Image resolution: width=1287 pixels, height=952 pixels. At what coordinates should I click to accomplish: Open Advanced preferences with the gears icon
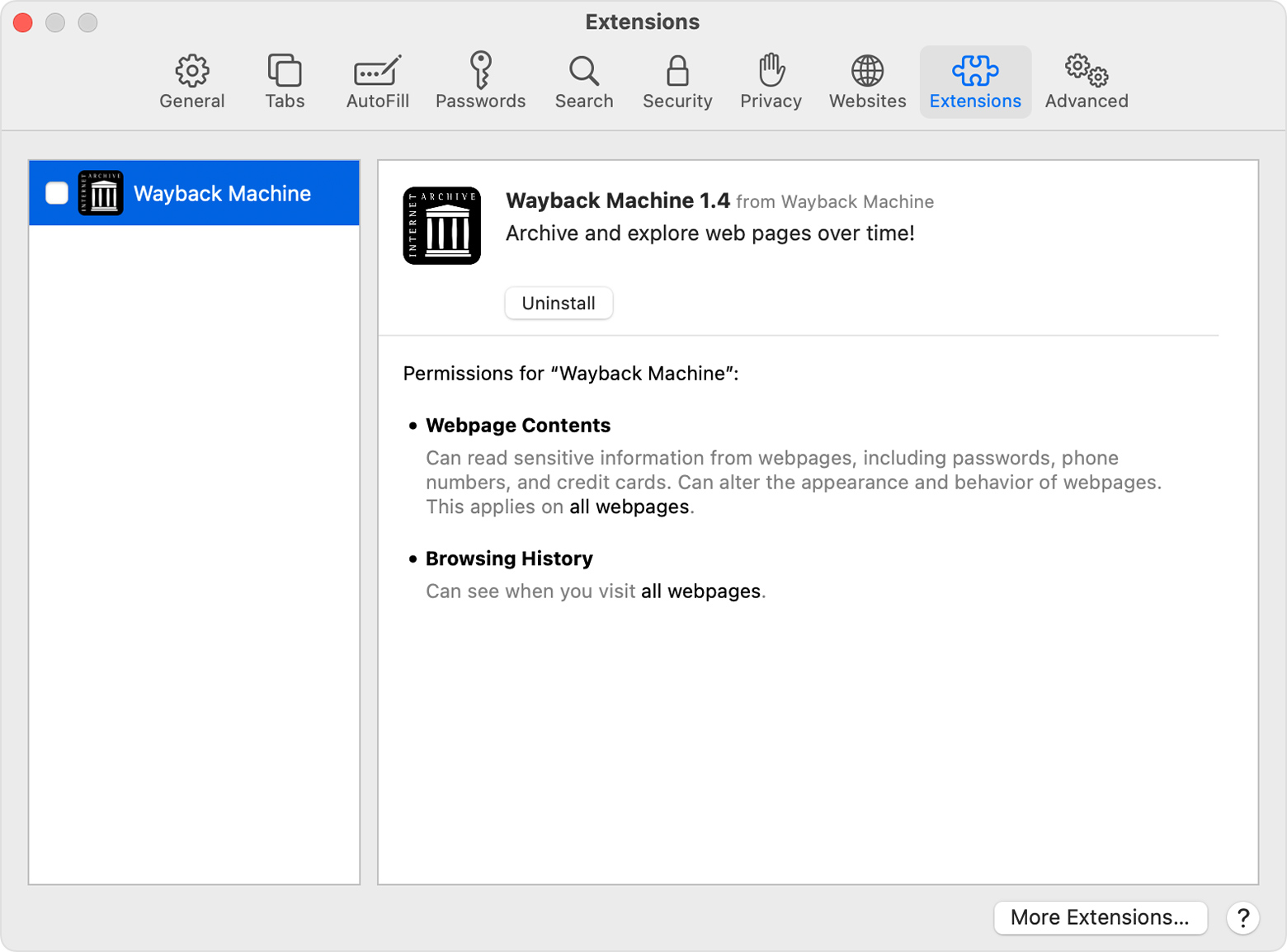(1087, 82)
